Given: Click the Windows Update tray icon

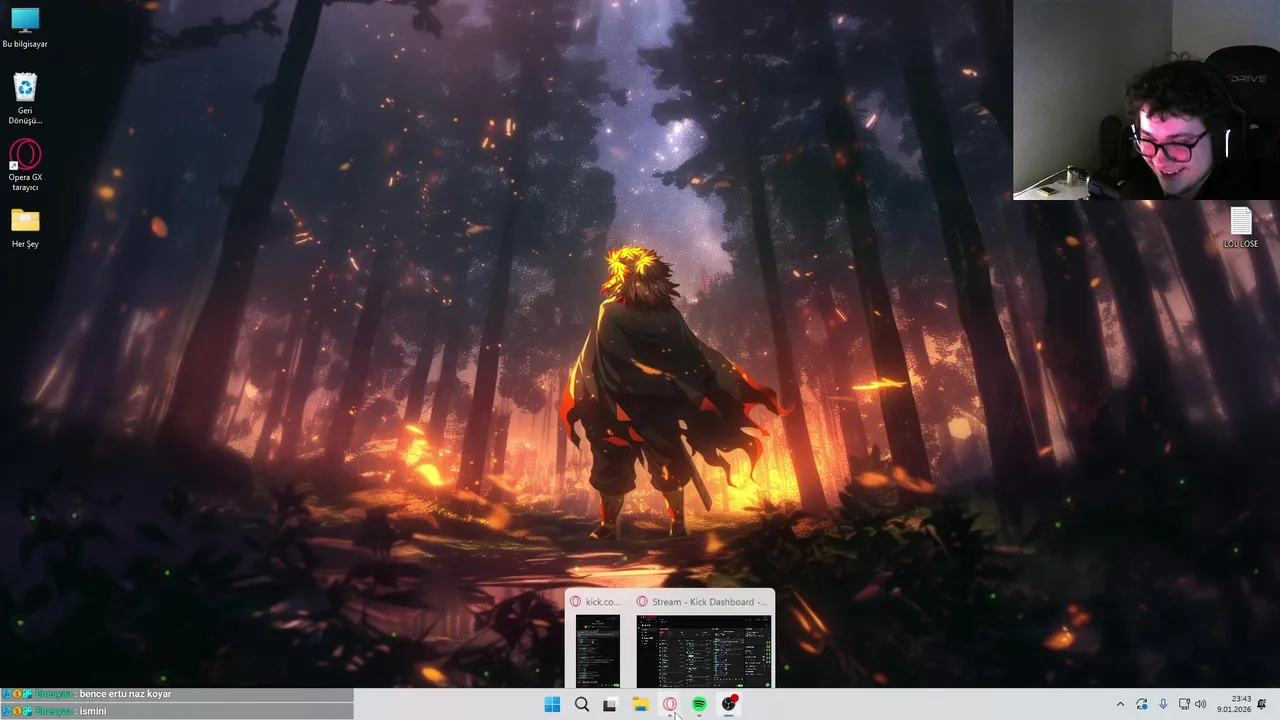Looking at the screenshot, I should 1142,705.
